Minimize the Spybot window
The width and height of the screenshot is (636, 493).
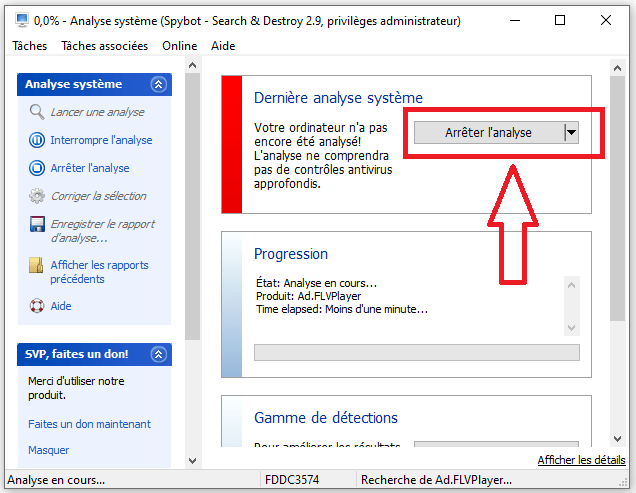tap(515, 20)
